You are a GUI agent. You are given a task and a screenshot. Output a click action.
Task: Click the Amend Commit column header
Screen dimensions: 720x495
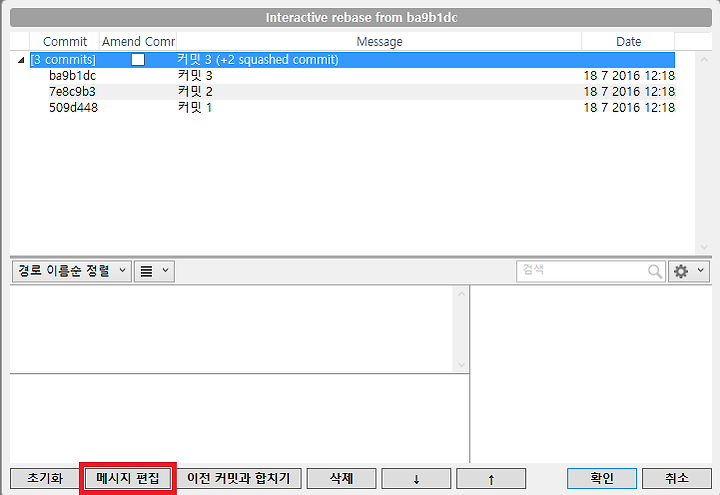(138, 41)
